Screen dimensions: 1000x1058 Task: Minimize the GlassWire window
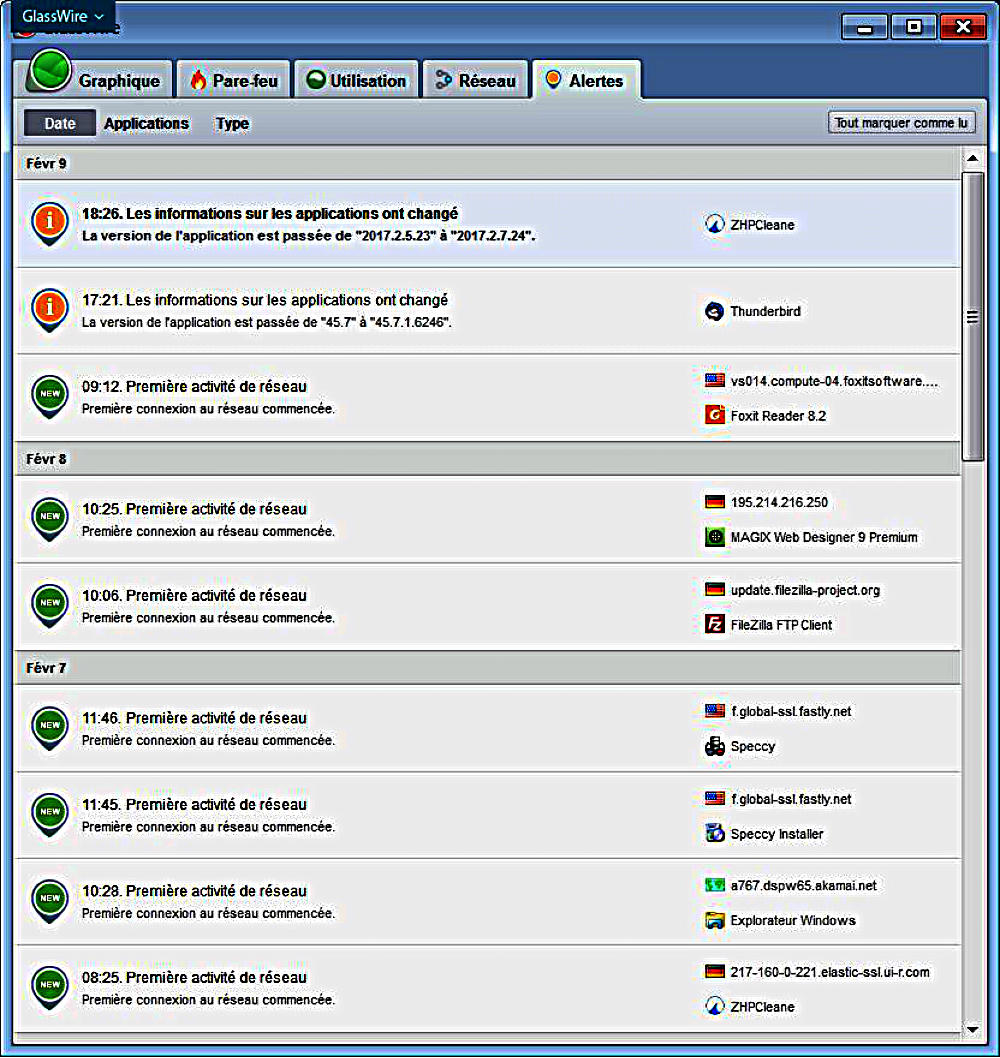pyautogui.click(x=864, y=27)
